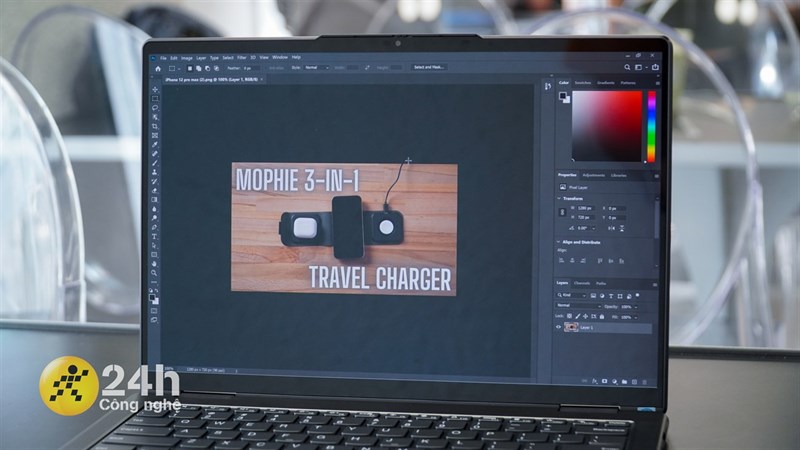Toggle artboard nesting lock icon
800x450 pixels.
click(x=593, y=317)
